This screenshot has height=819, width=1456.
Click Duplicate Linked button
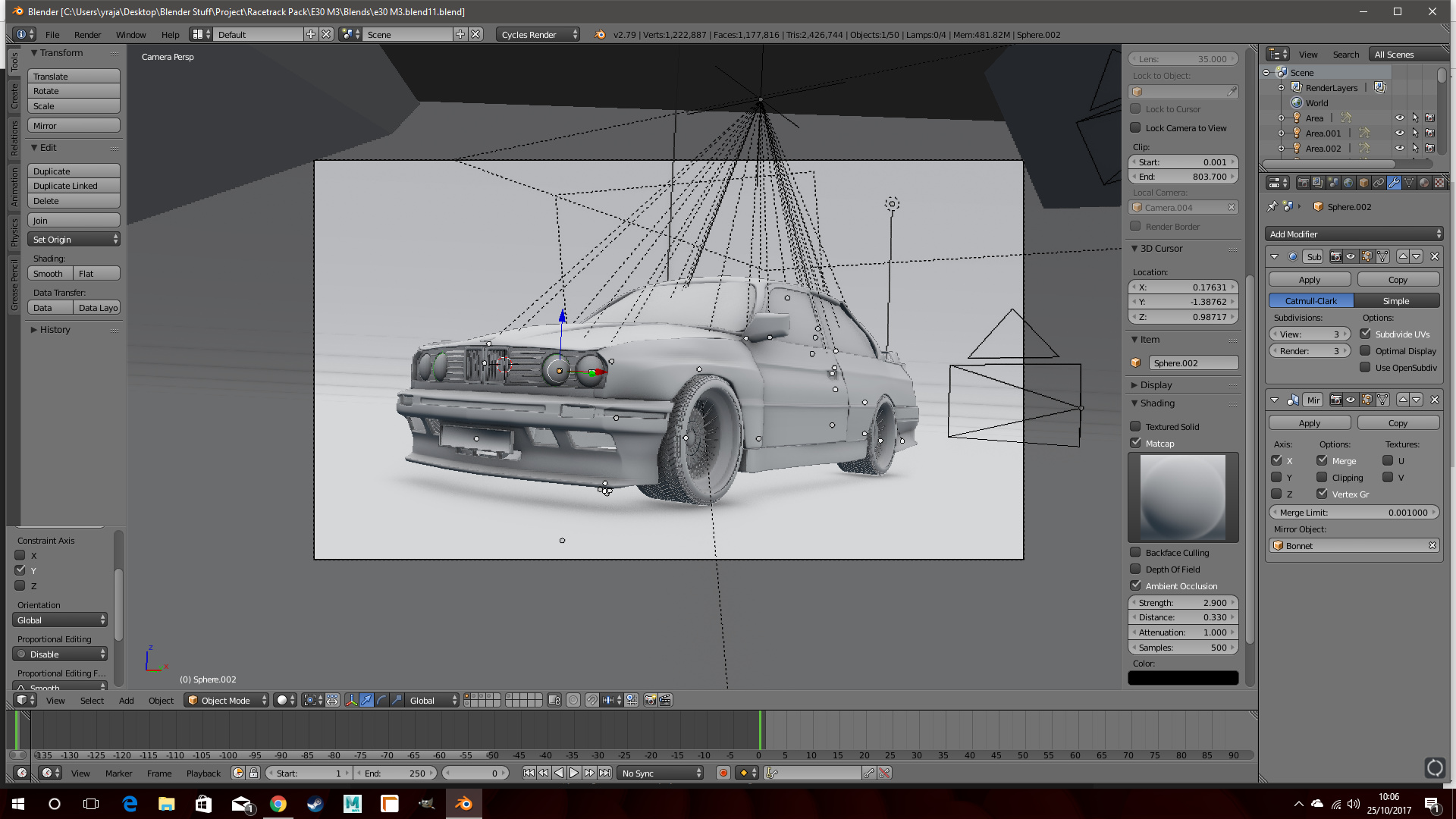click(x=74, y=186)
